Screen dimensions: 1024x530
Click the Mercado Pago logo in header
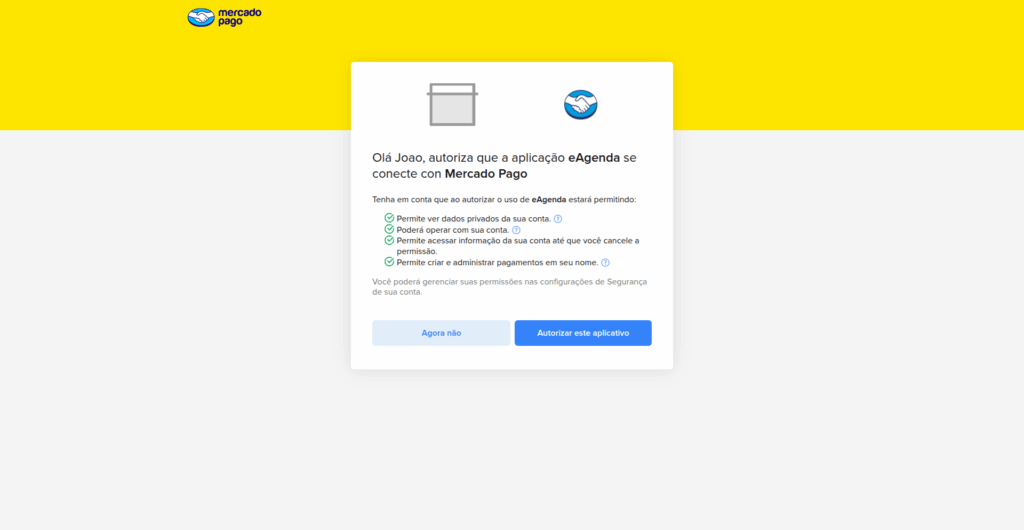pyautogui.click(x=224, y=17)
